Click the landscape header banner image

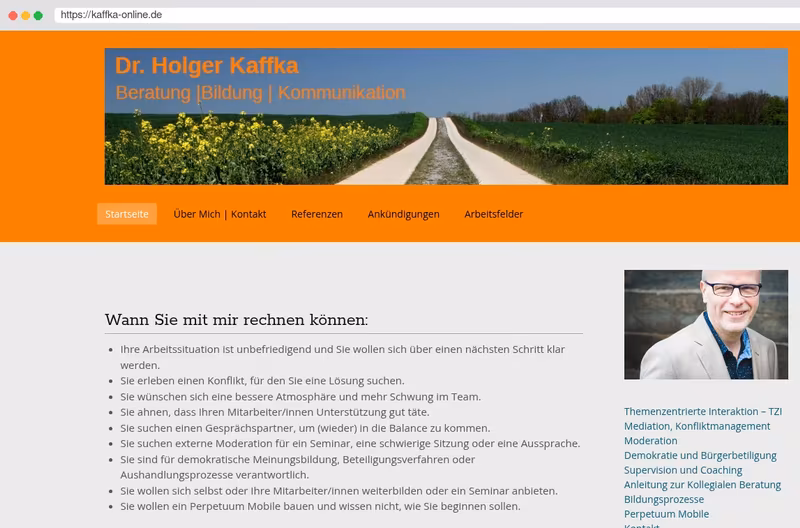(446, 116)
